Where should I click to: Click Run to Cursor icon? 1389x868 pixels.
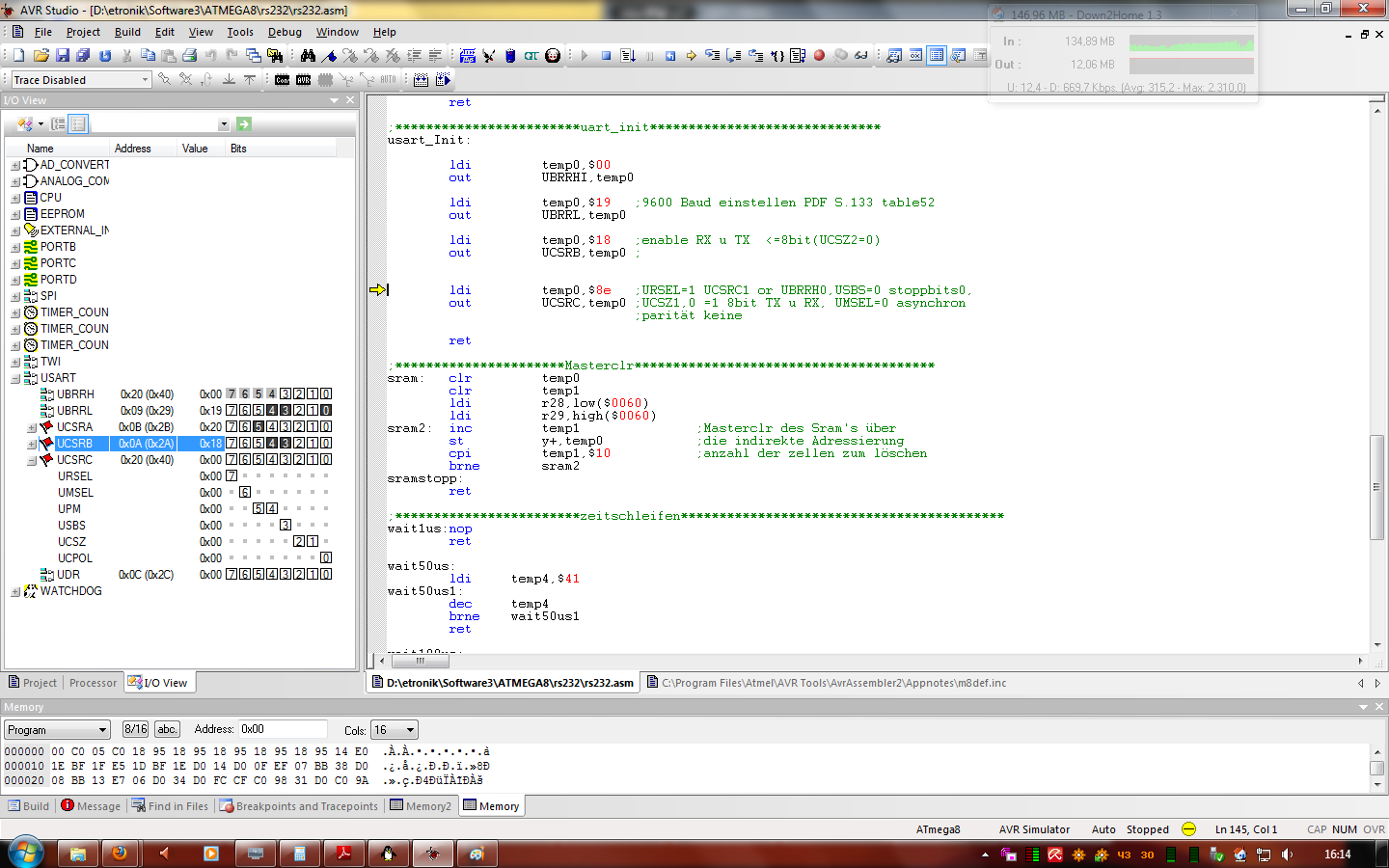point(776,56)
